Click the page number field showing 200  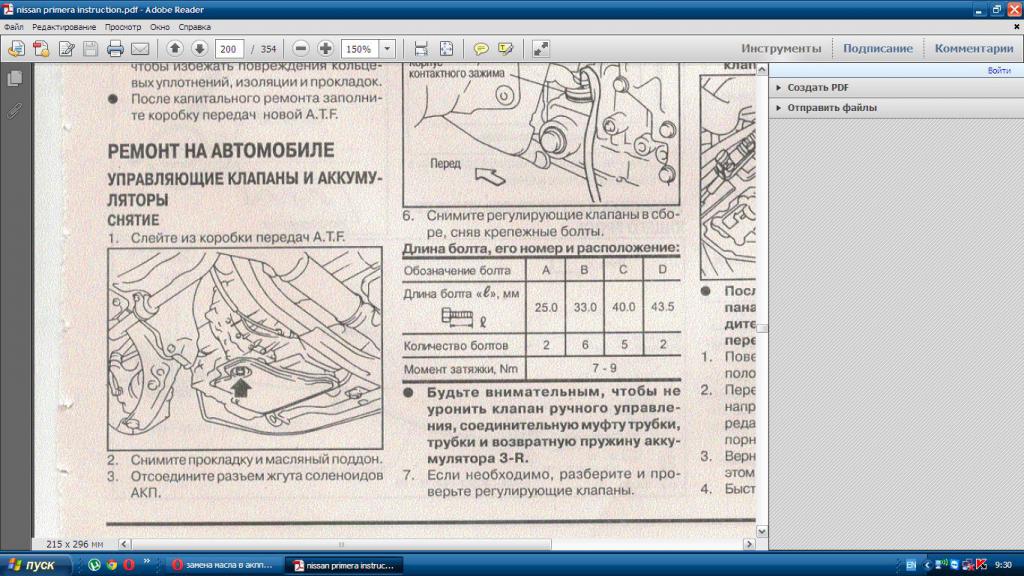click(229, 49)
